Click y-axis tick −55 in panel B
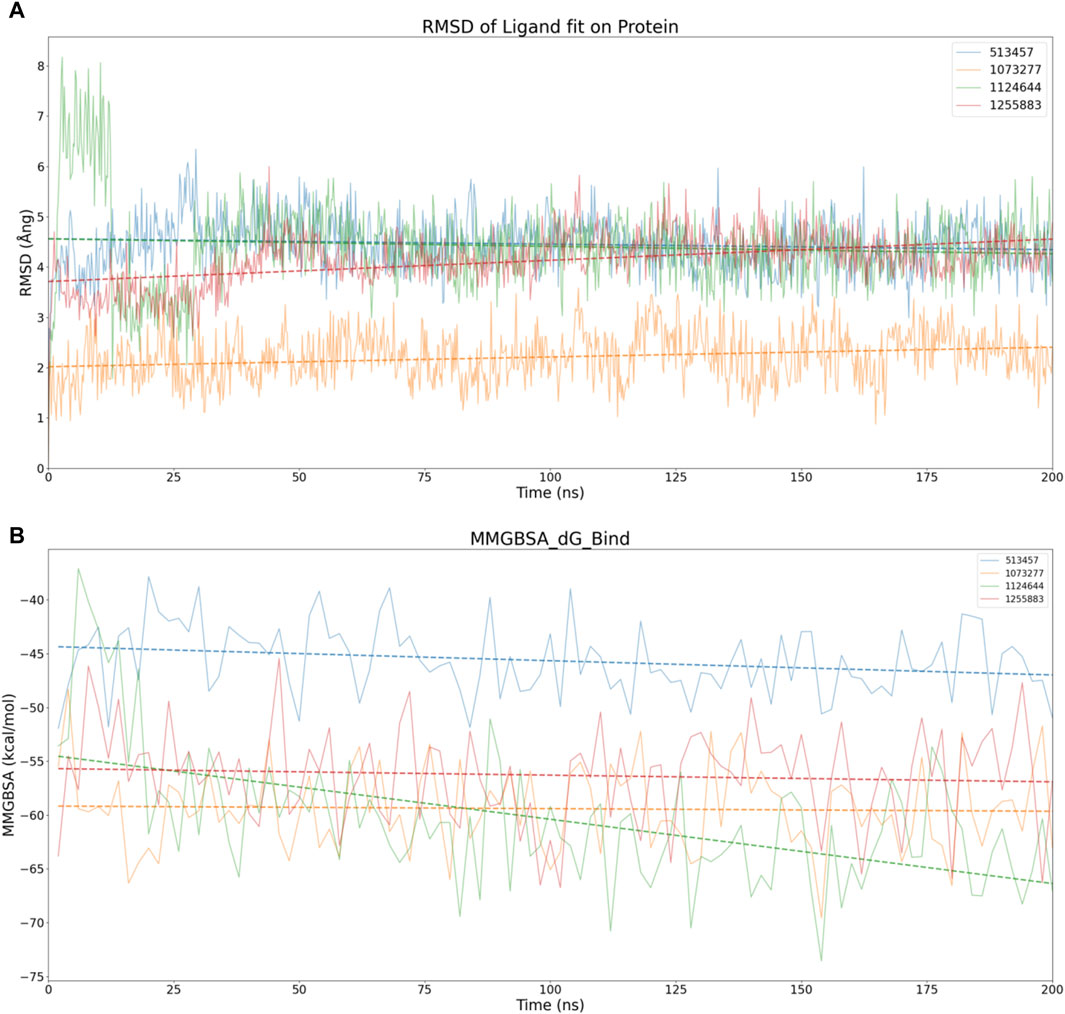1065x1014 pixels. [x=33, y=762]
